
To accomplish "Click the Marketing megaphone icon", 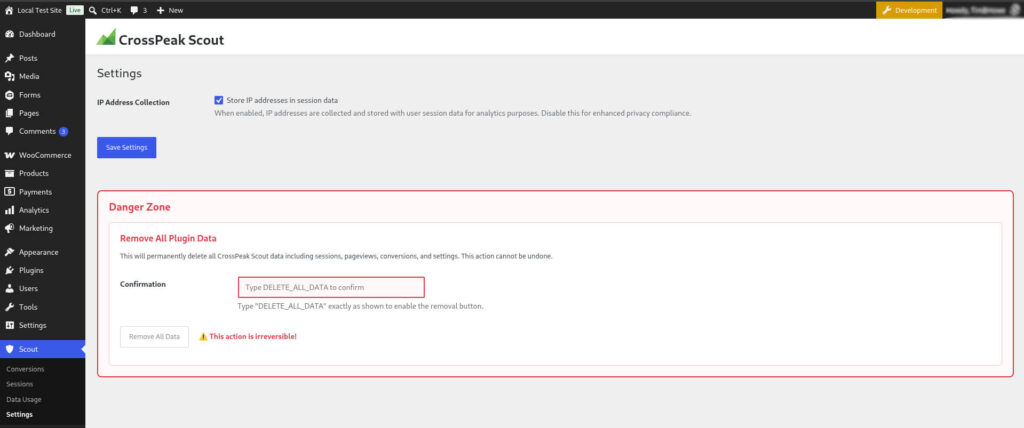I will (x=9, y=229).
